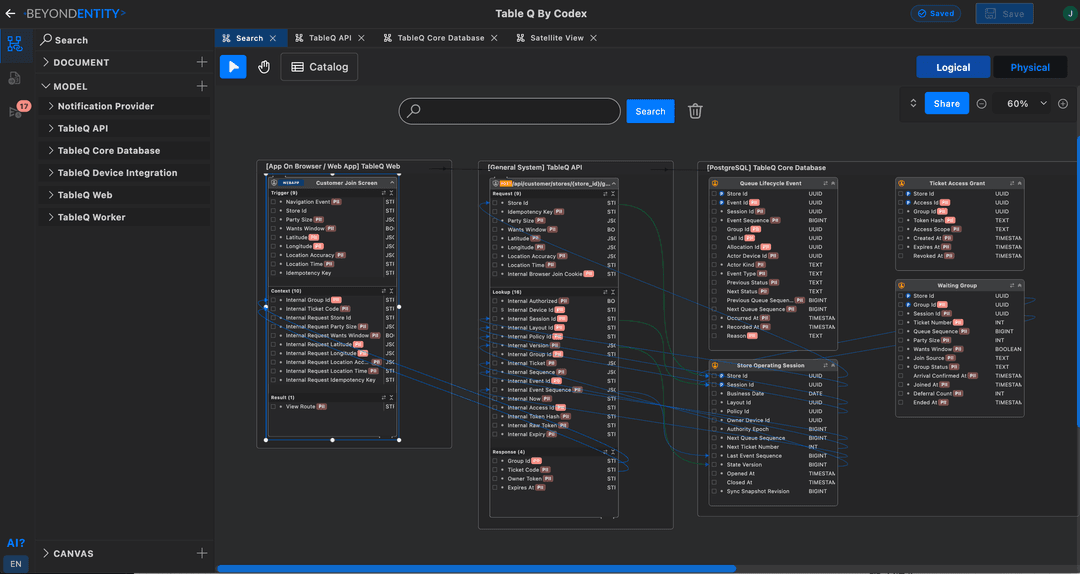The image size is (1080, 574).
Task: Select the pointer arrow tool
Action: pyautogui.click(x=233, y=67)
